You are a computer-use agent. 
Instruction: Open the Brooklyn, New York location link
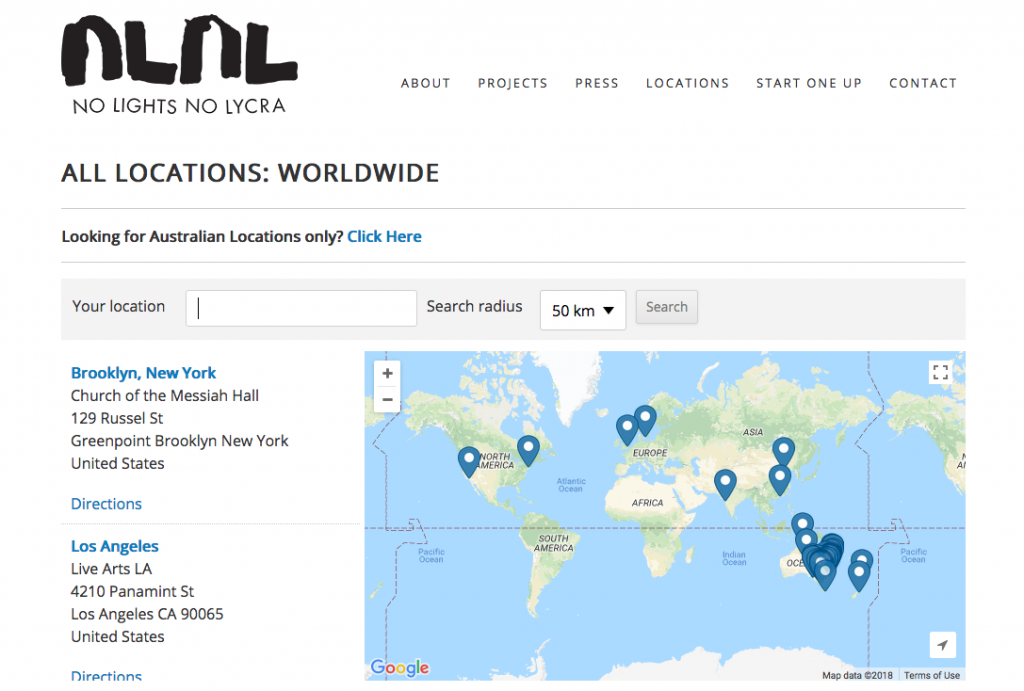click(x=144, y=373)
